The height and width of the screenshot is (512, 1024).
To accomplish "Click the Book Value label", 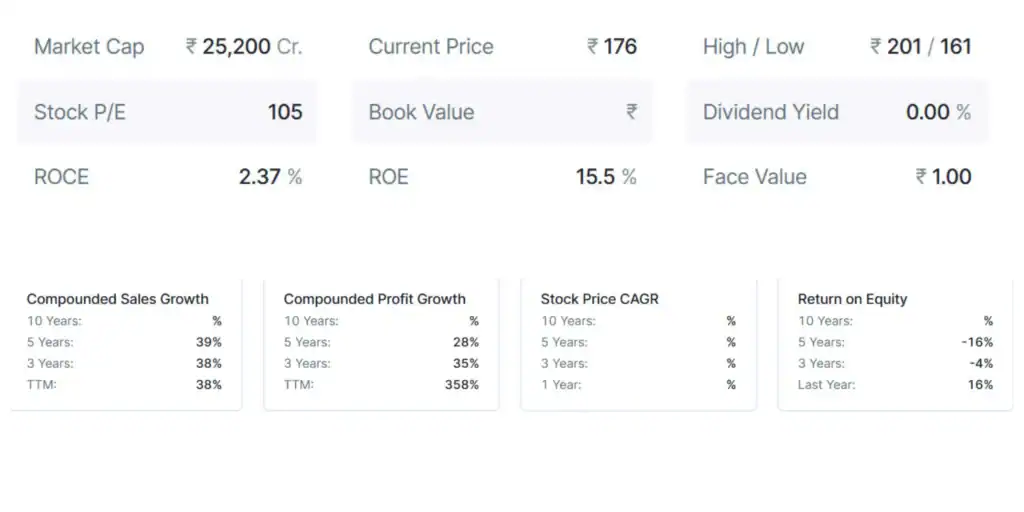I will [x=421, y=112].
